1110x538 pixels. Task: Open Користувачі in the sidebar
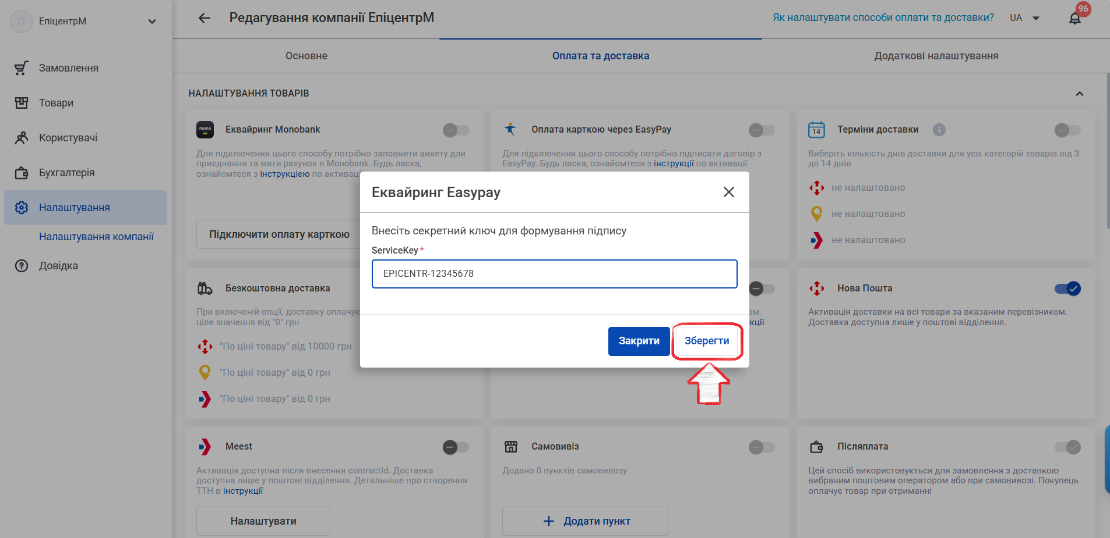(85, 137)
